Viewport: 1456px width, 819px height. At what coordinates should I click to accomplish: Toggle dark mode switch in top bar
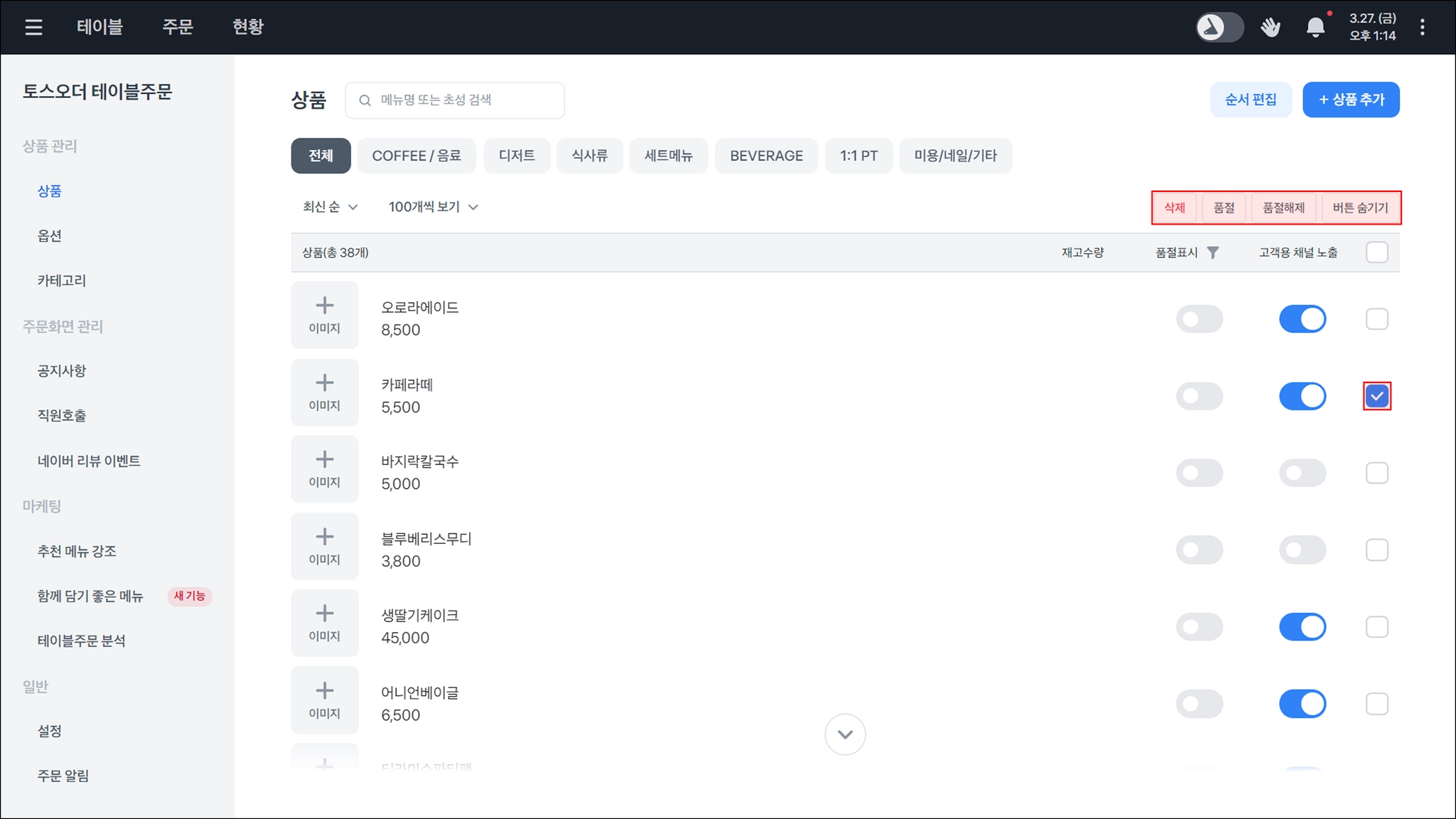(x=1219, y=27)
